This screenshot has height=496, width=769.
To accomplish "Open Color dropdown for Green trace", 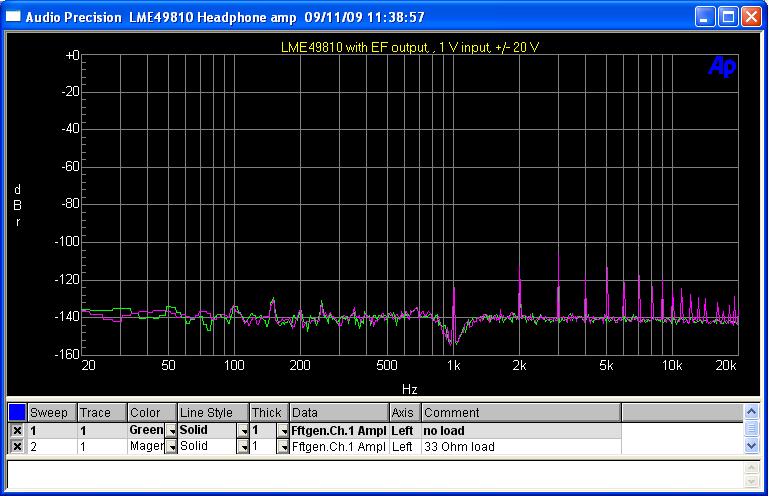I will [x=171, y=431].
